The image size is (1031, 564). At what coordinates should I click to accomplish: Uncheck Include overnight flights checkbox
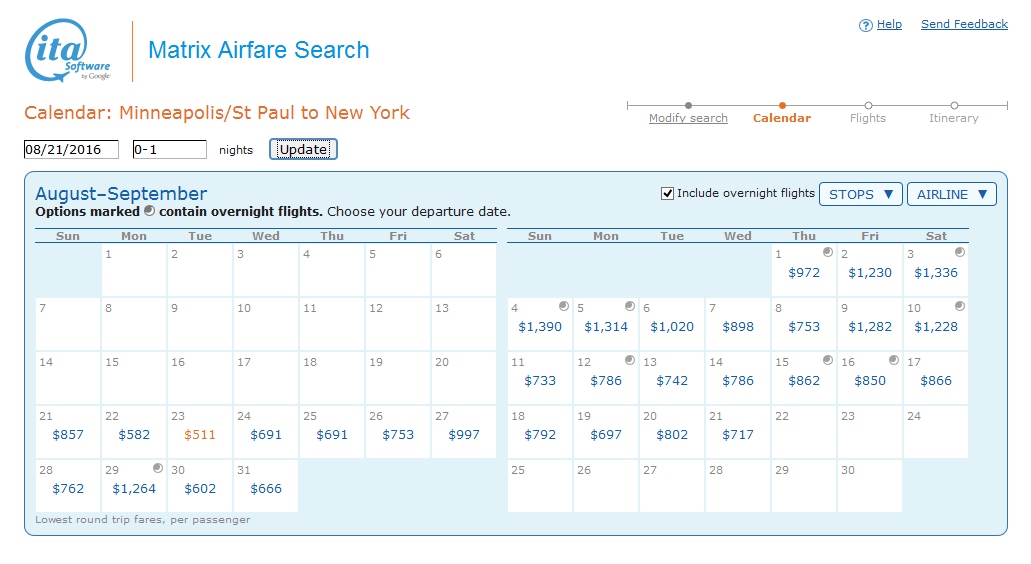668,193
